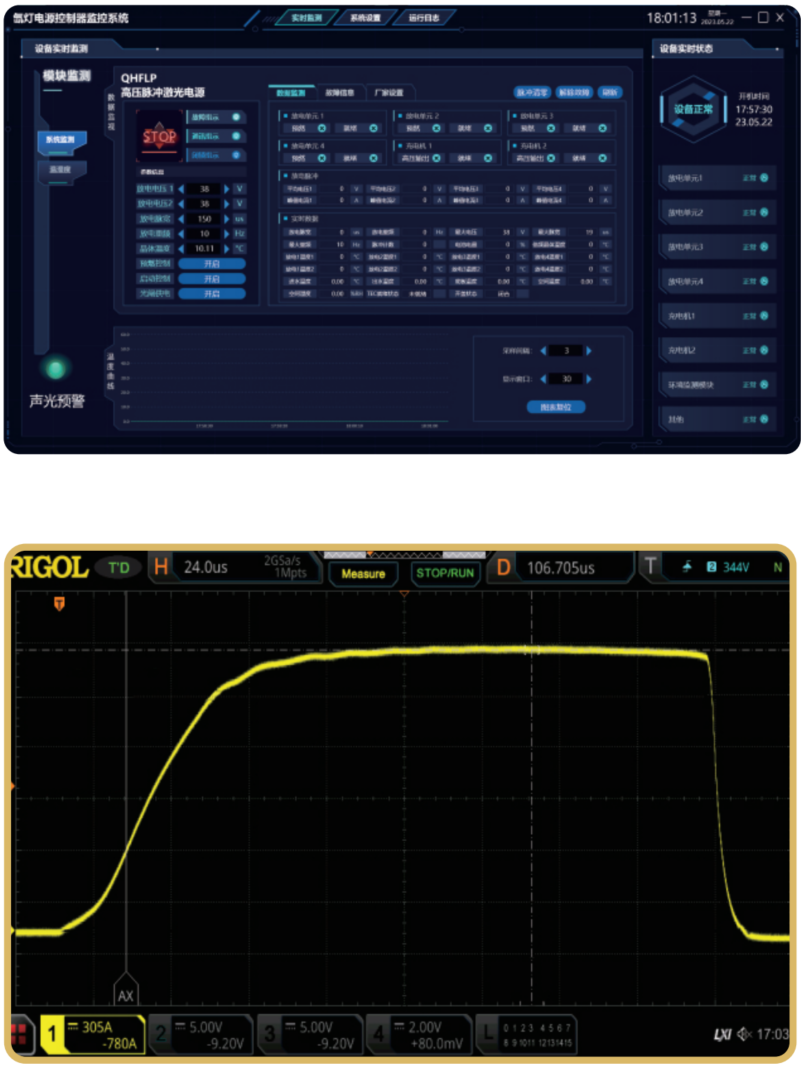801x1071 pixels.
Task: Increase 采样间隔 value with right arrow
Action: (589, 351)
